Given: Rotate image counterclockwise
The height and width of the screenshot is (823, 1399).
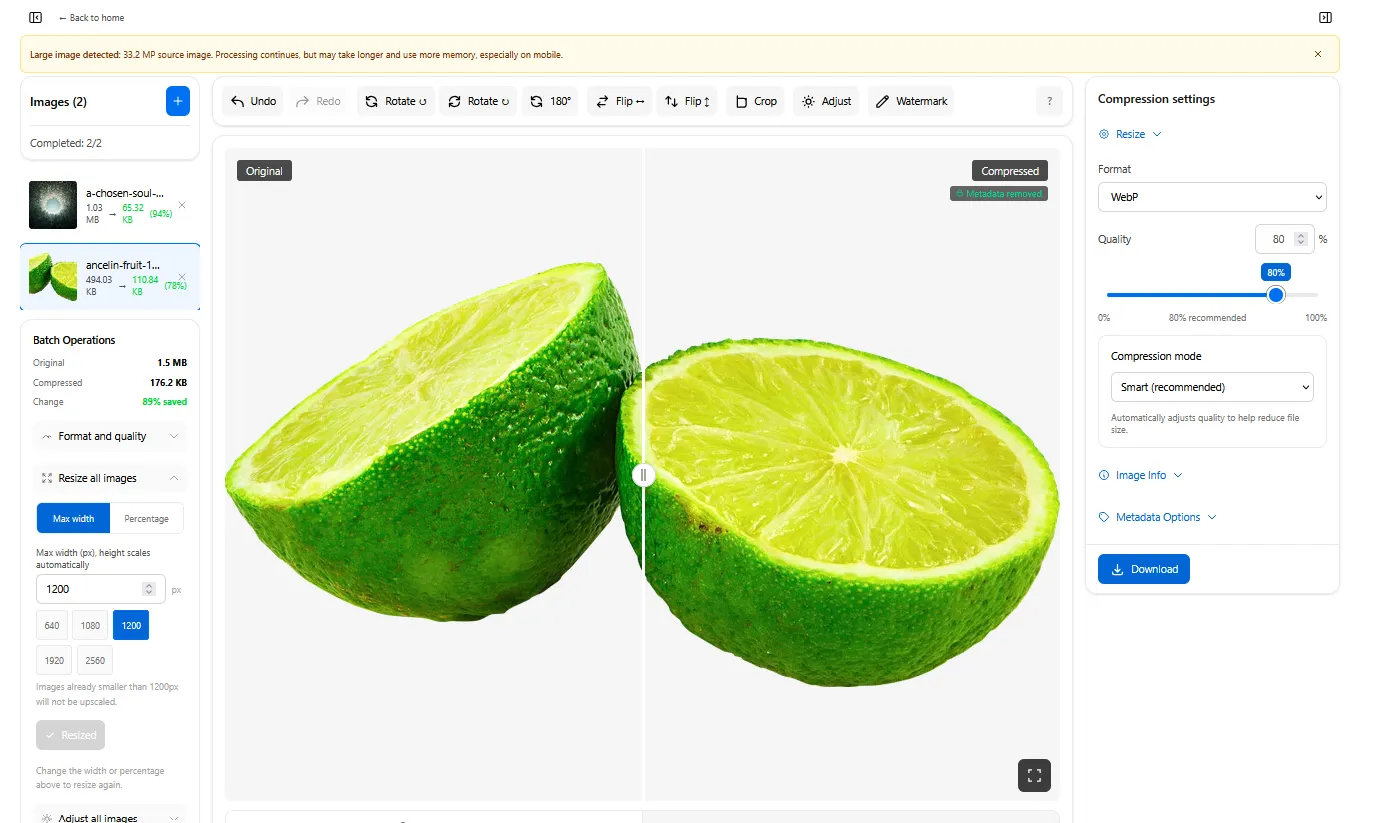Looking at the screenshot, I should (396, 101).
